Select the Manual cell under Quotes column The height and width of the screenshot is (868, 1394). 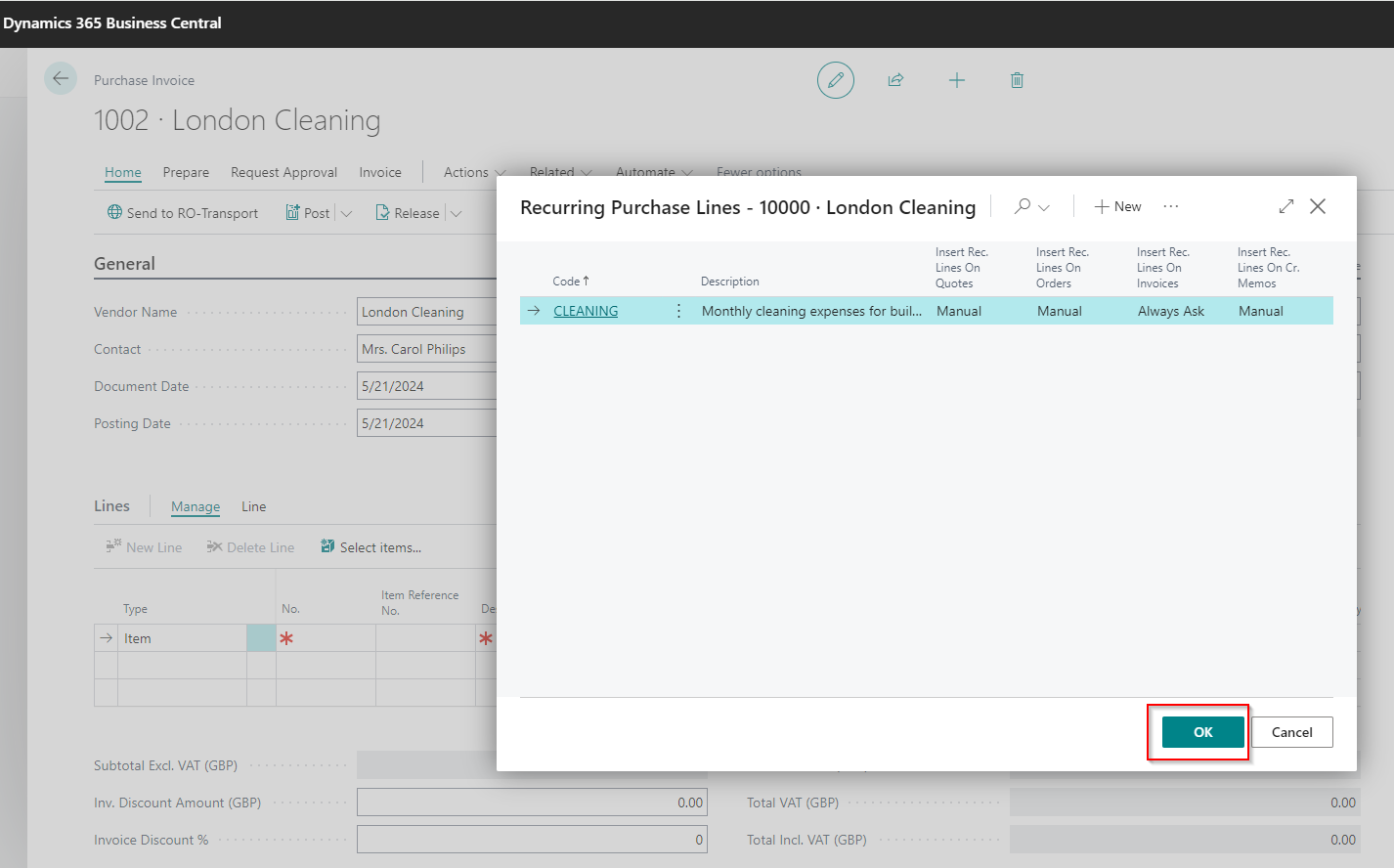click(x=959, y=311)
